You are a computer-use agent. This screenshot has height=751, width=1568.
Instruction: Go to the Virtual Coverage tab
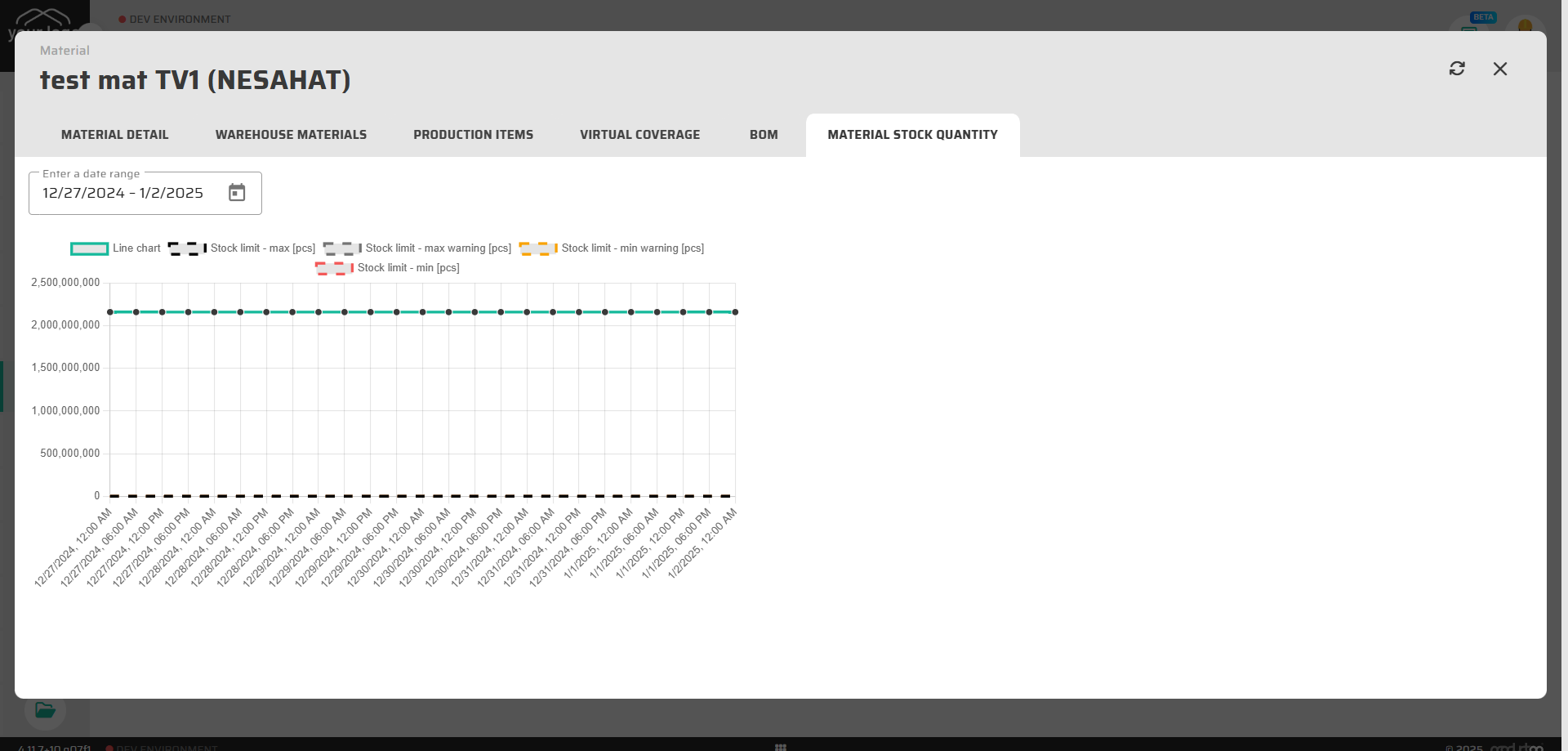click(x=639, y=135)
